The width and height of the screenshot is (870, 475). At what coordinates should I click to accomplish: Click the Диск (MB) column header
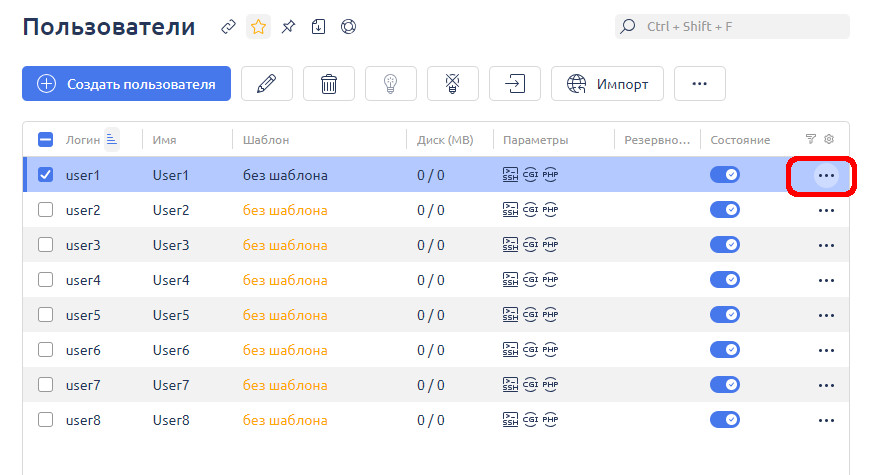point(445,140)
